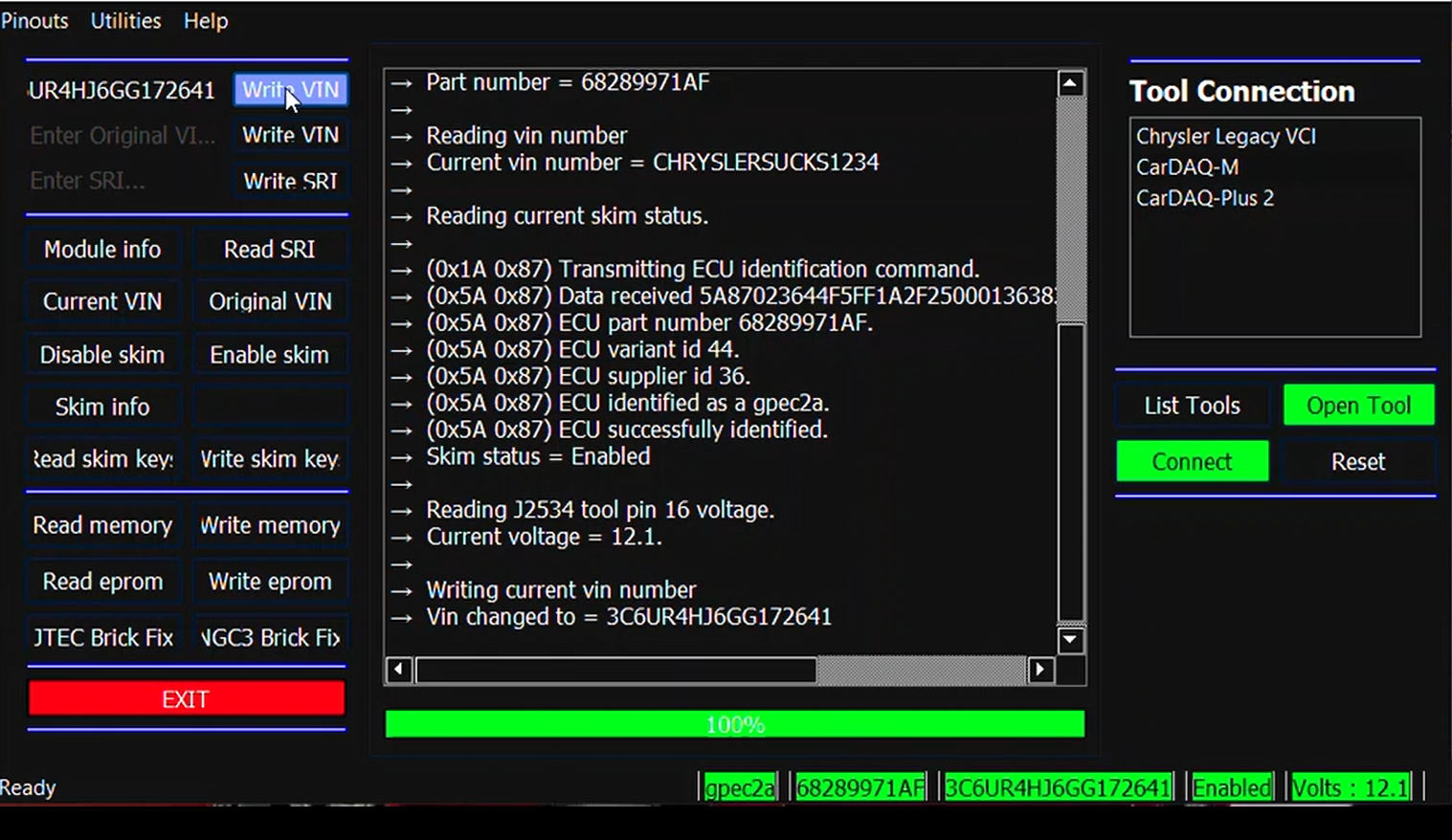Click the horizontal scrollbar left arrow

[398, 670]
